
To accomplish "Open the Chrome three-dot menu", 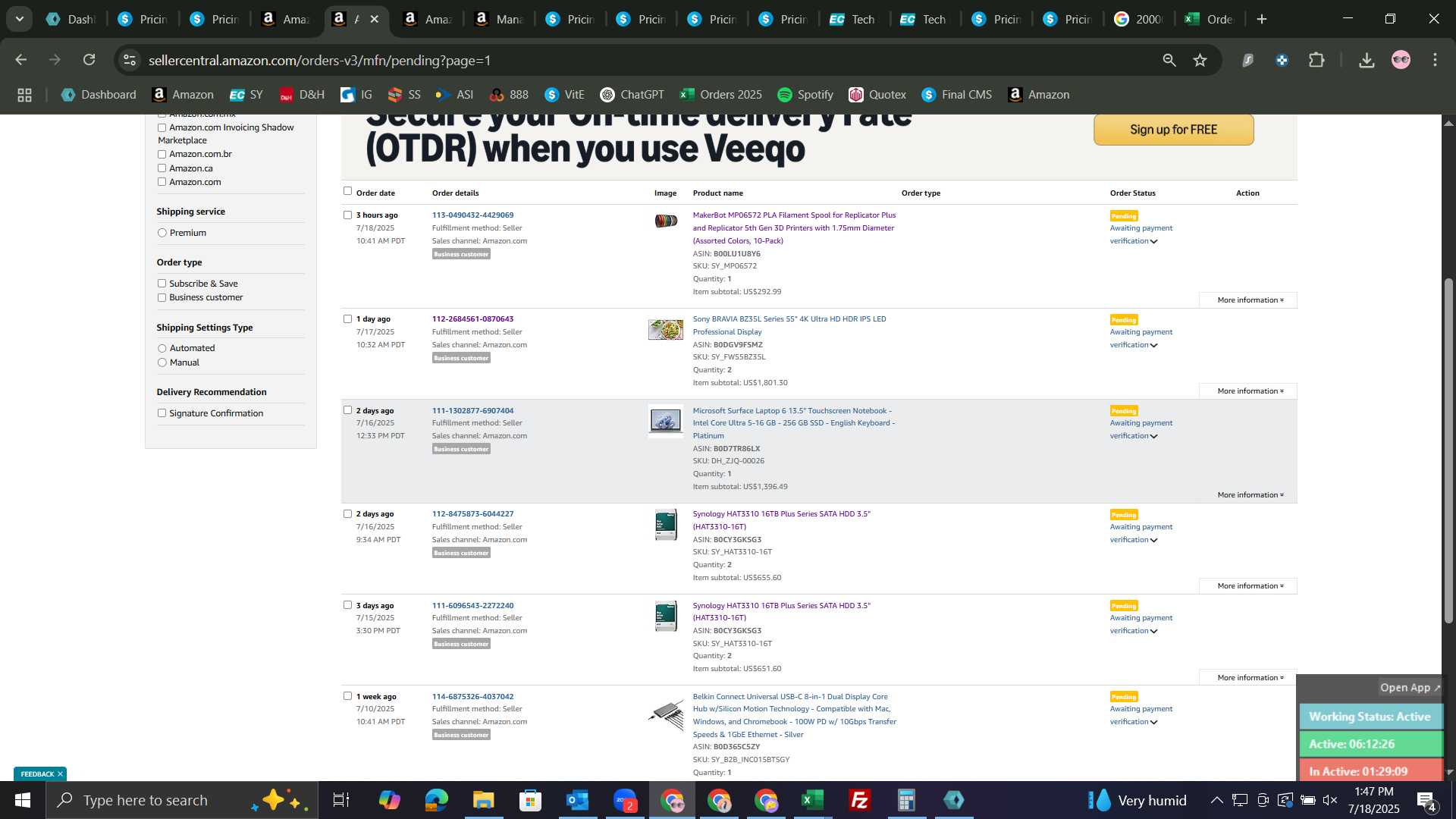I will [x=1435, y=60].
